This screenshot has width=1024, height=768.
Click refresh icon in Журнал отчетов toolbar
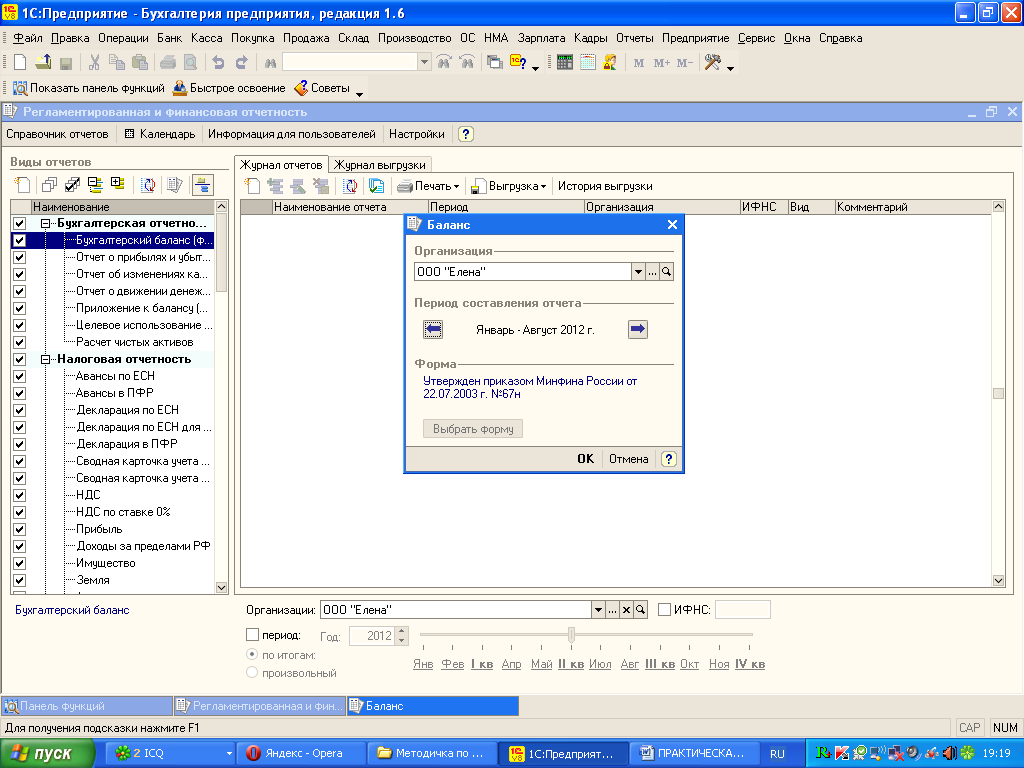[x=351, y=186]
